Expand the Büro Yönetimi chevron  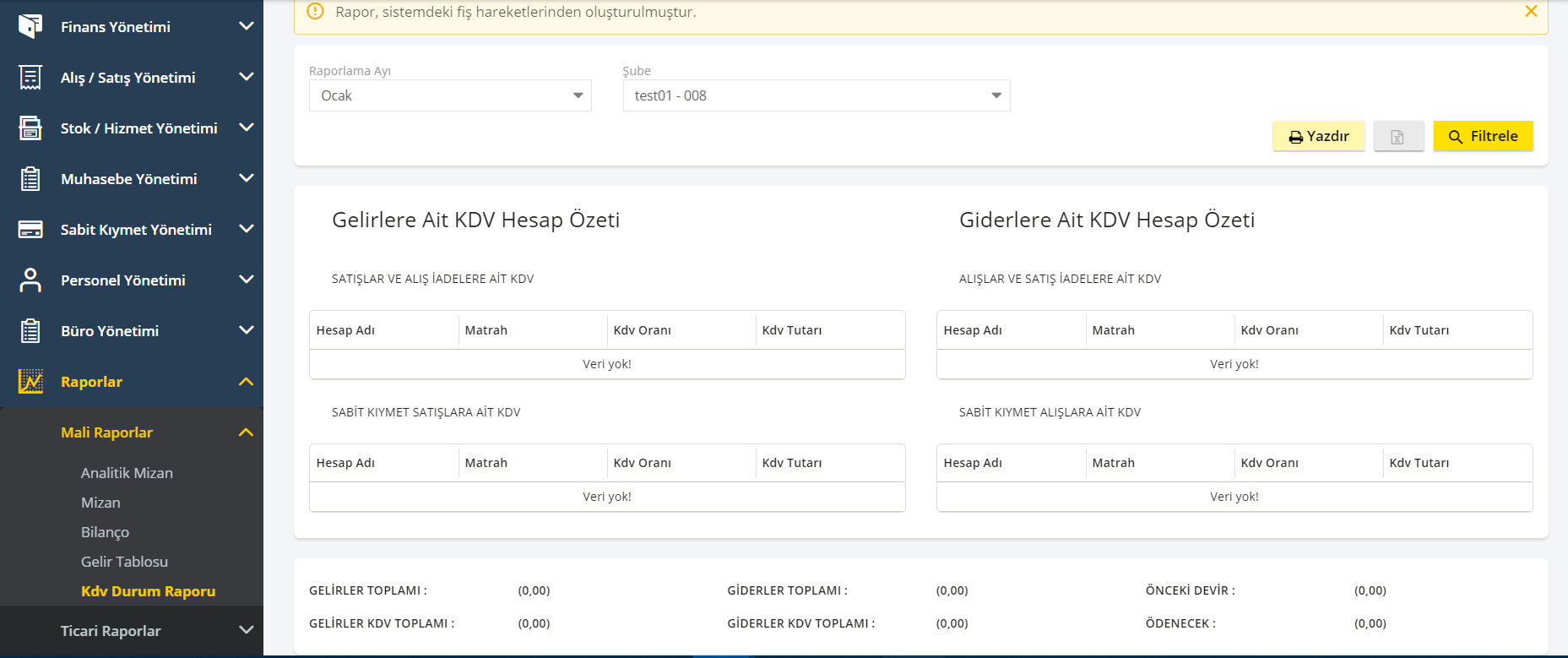click(x=247, y=330)
